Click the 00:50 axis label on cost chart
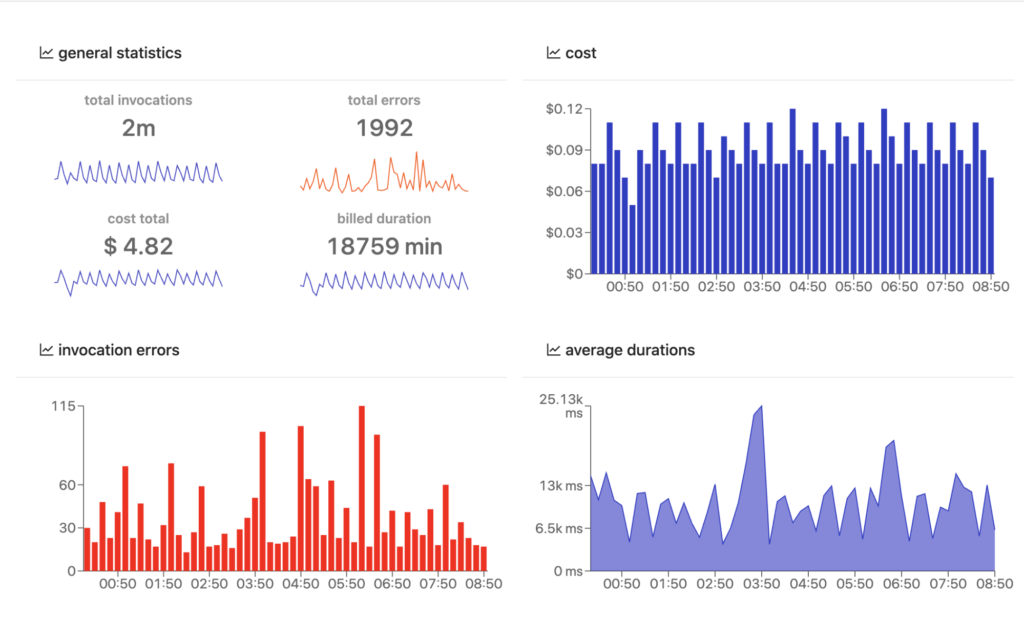The height and width of the screenshot is (640, 1024). tap(624, 287)
